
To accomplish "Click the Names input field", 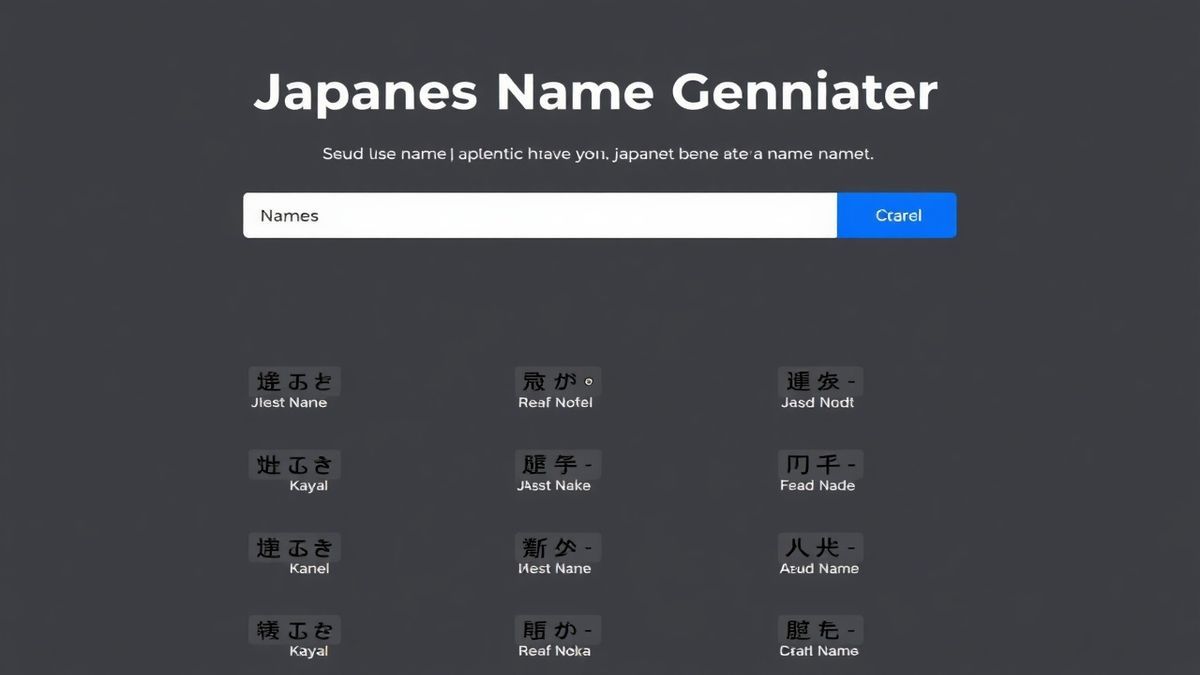I will tap(540, 215).
